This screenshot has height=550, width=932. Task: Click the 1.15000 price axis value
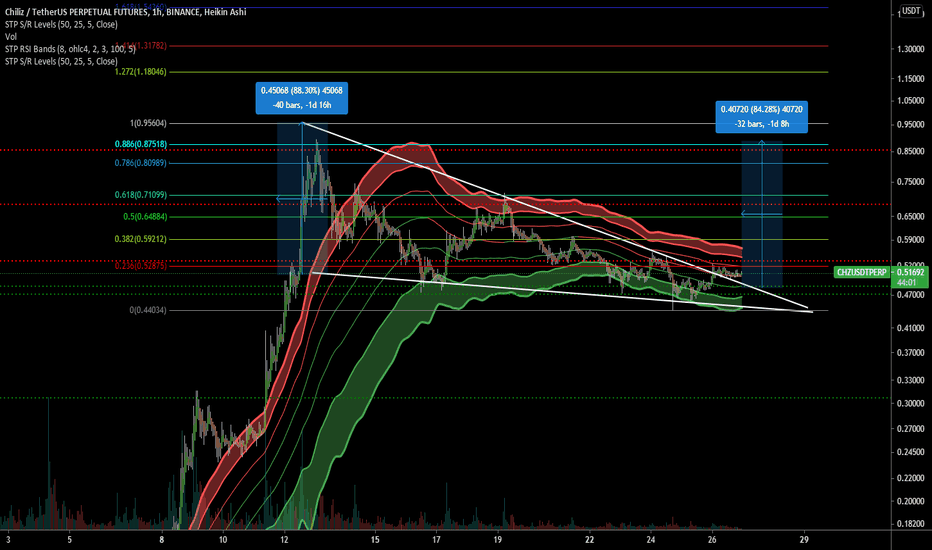click(911, 78)
